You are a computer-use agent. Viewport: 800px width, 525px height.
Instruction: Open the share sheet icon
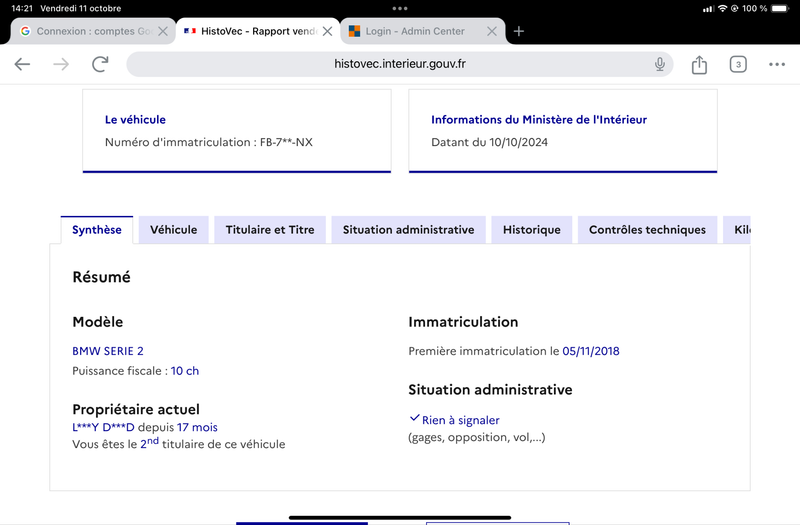[699, 65]
